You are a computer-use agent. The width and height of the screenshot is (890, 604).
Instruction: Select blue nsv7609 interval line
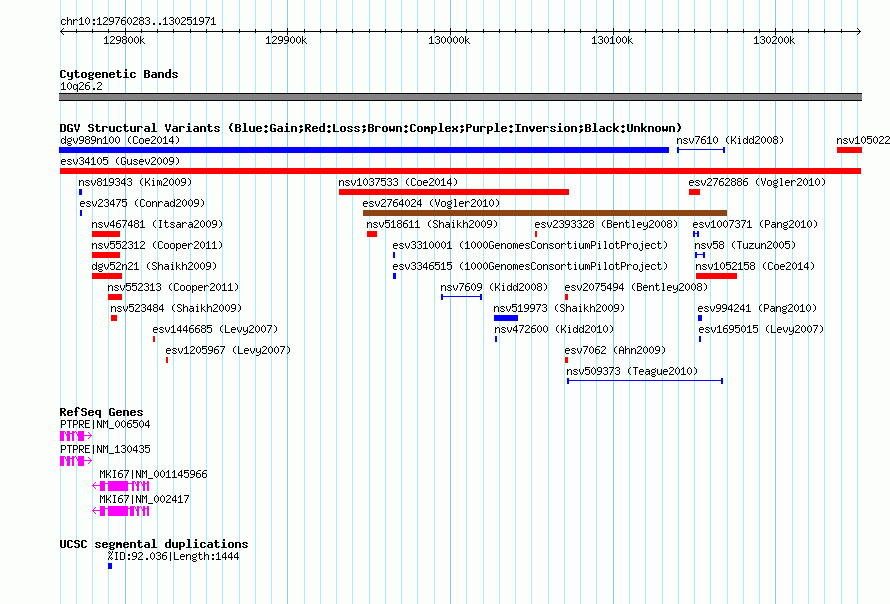461,297
